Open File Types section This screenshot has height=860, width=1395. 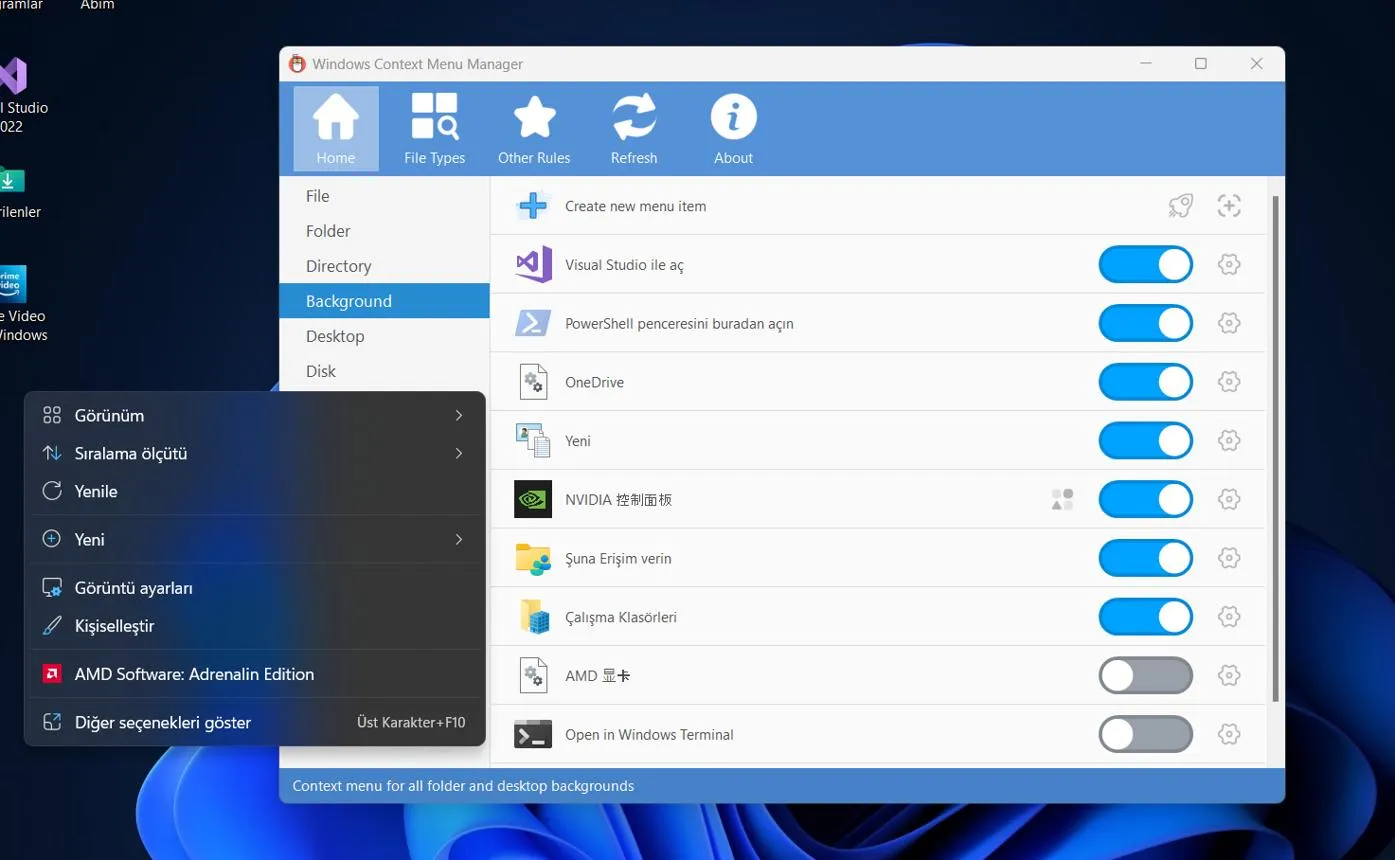pos(434,129)
